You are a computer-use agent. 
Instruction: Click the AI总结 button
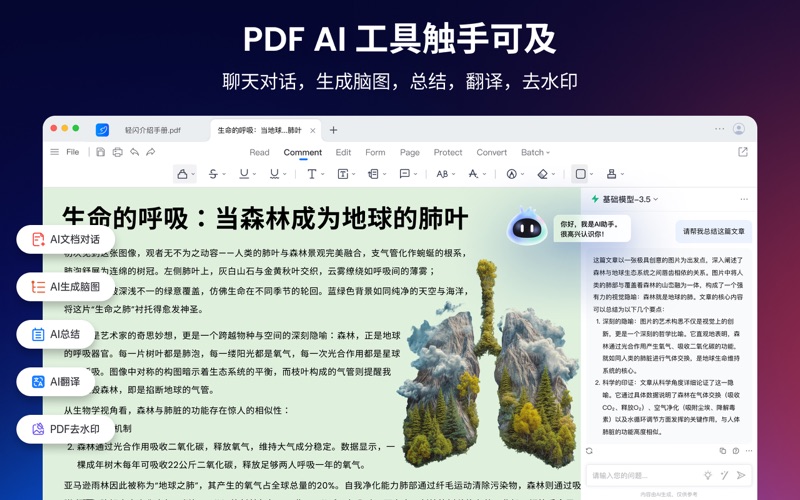(x=56, y=334)
